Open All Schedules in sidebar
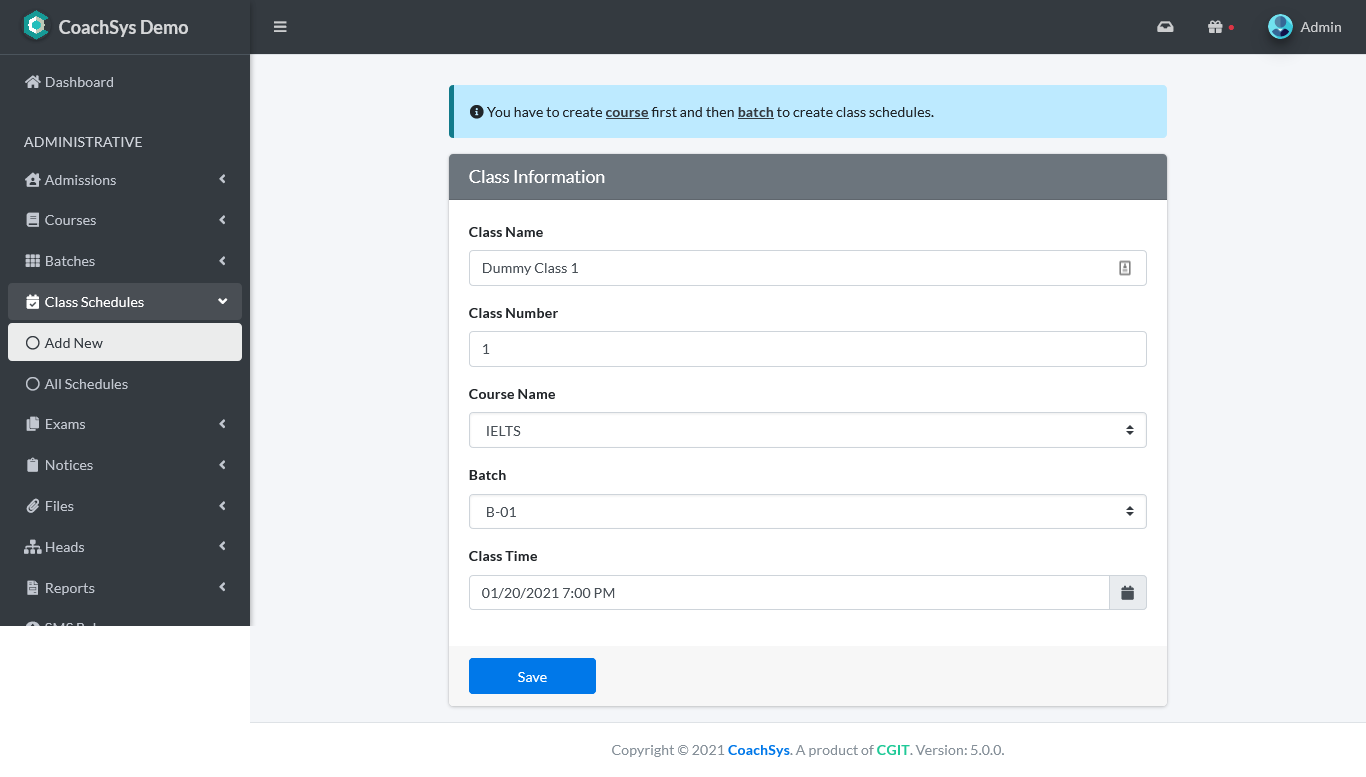Viewport: 1366px width, 777px height. [x=86, y=384]
